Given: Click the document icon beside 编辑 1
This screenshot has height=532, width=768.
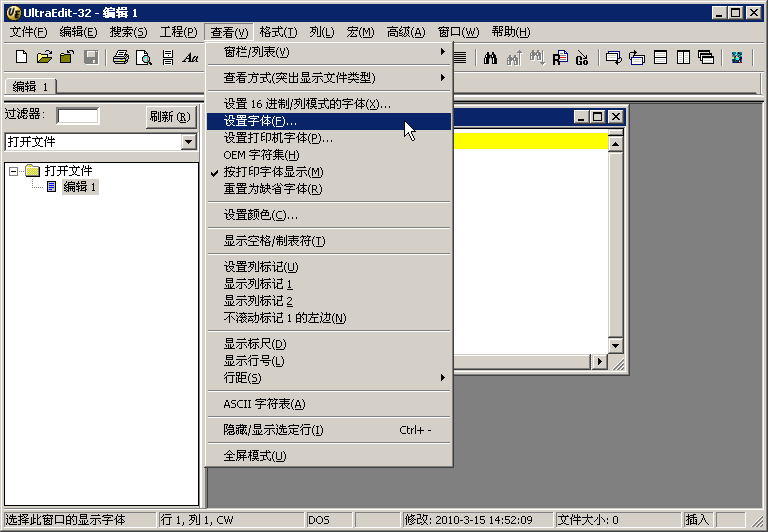Looking at the screenshot, I should (x=51, y=187).
